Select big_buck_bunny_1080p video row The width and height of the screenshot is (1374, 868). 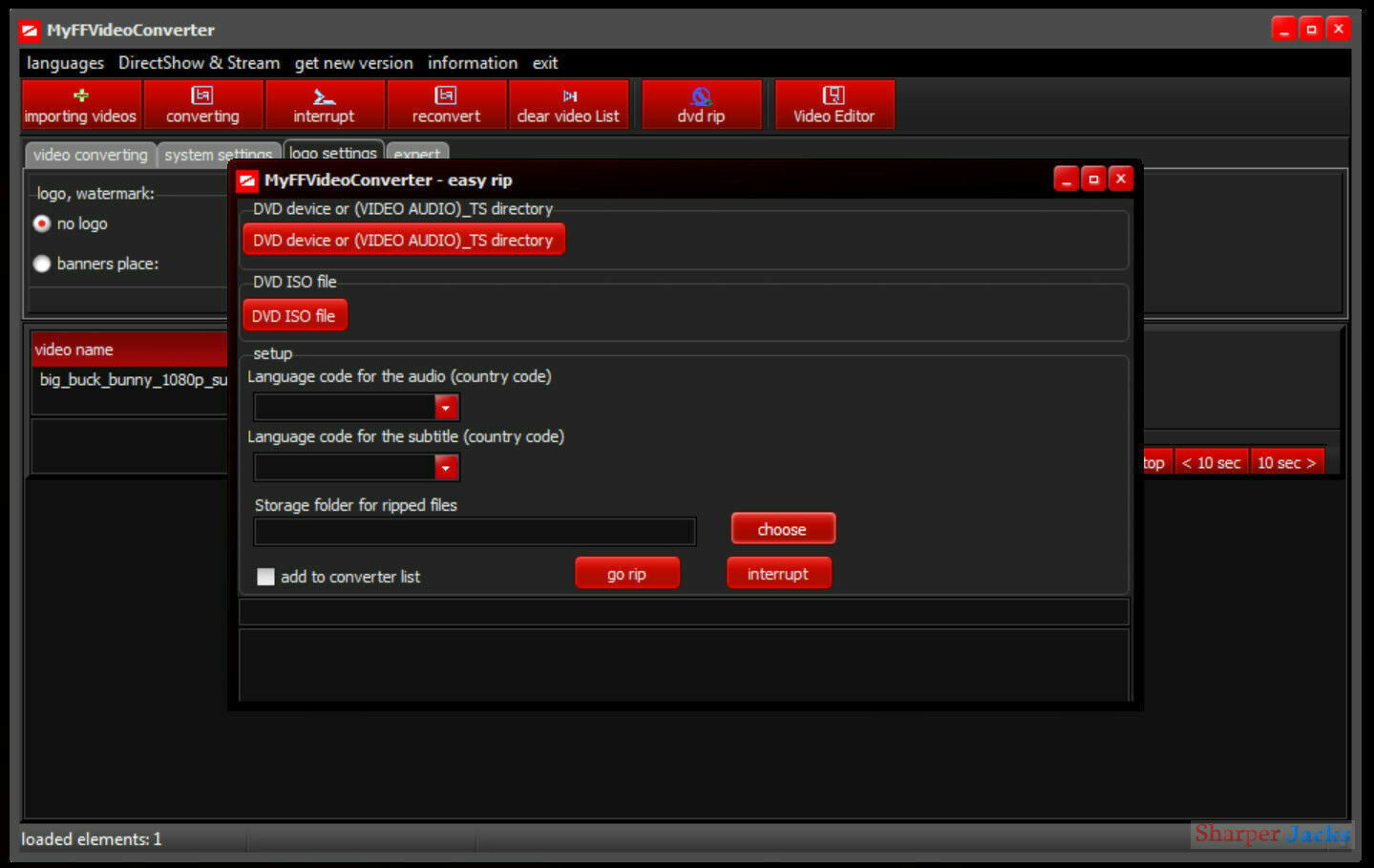coord(133,380)
